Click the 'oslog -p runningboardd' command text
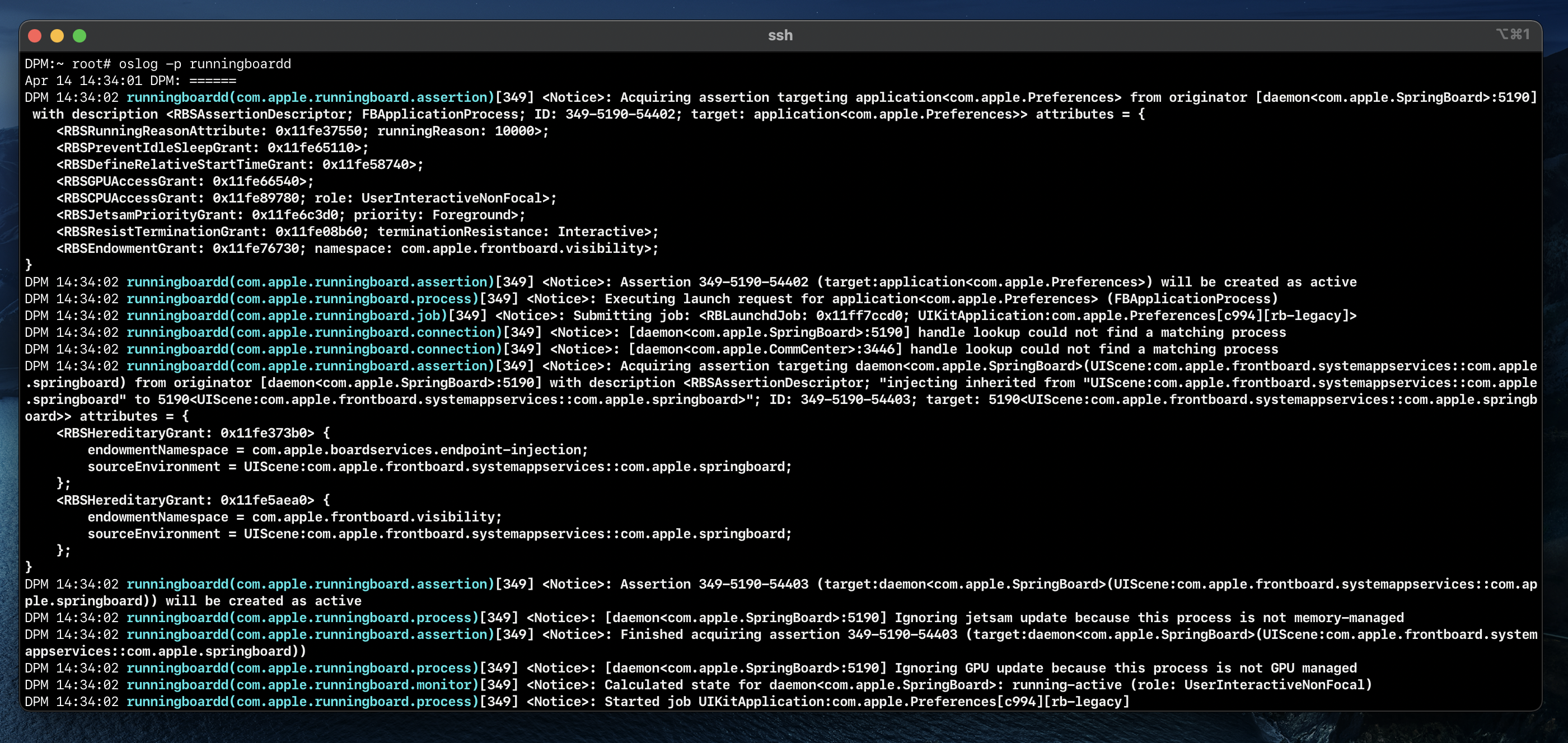Viewport: 1568px width, 743px height. pos(204,64)
